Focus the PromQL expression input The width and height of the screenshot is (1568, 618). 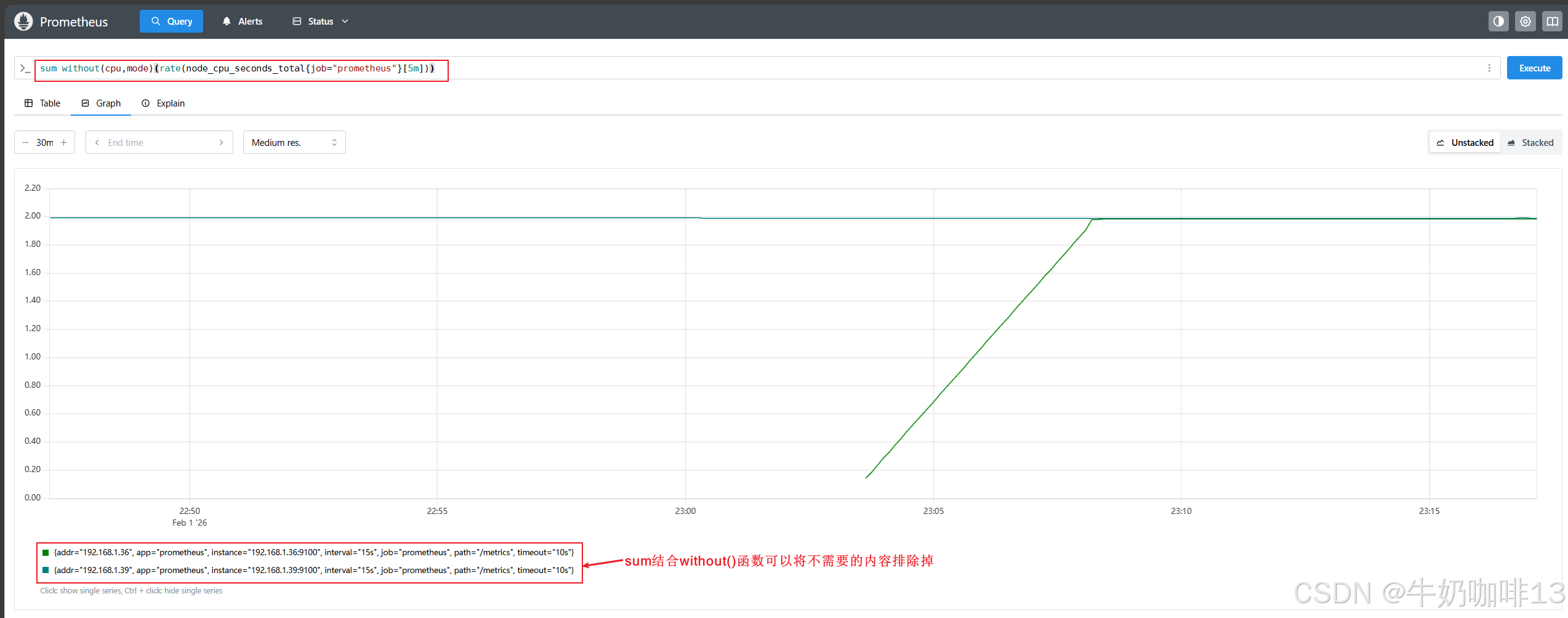[x=757, y=68]
